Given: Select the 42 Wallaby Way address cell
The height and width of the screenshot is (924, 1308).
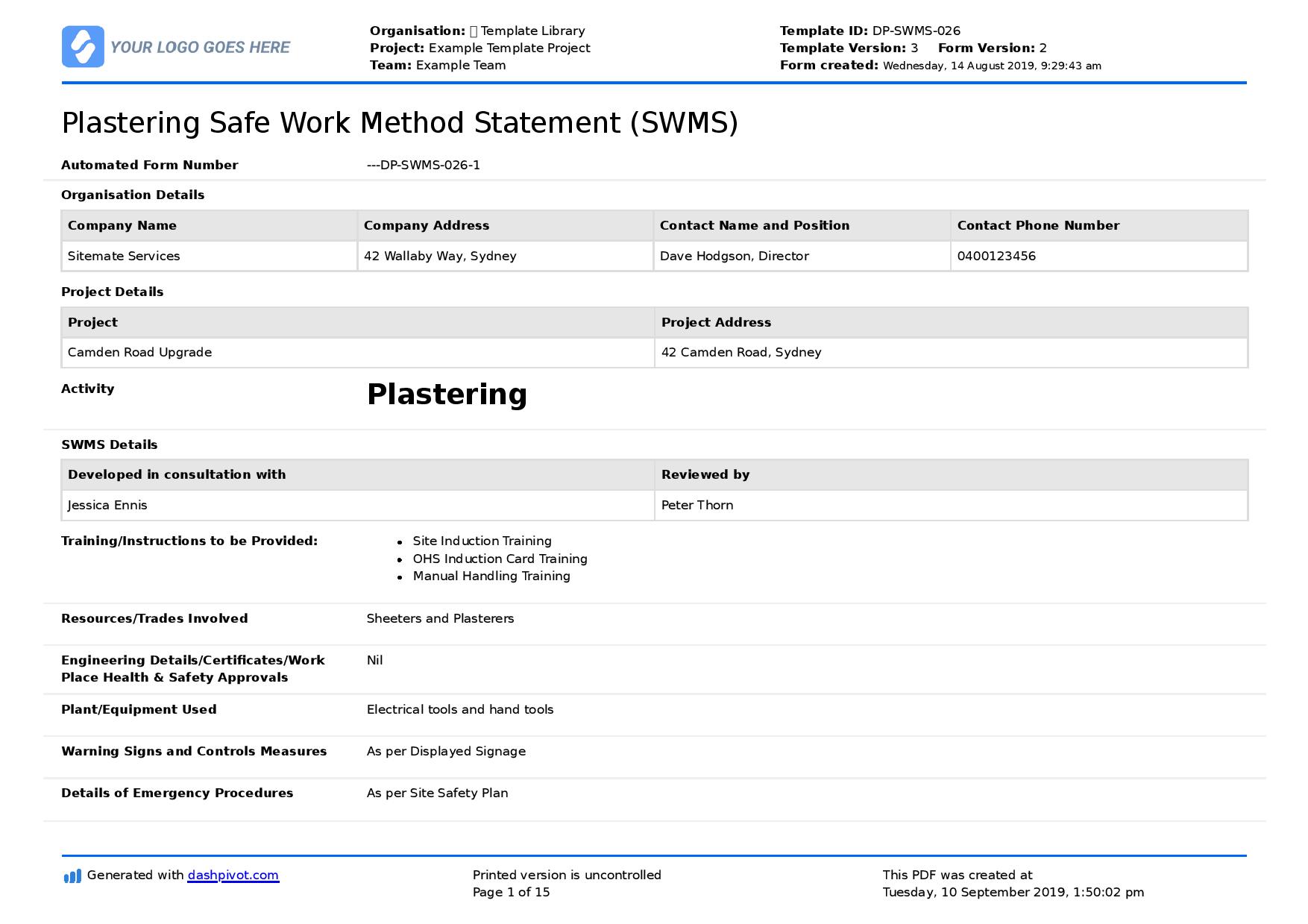Looking at the screenshot, I should pos(440,256).
